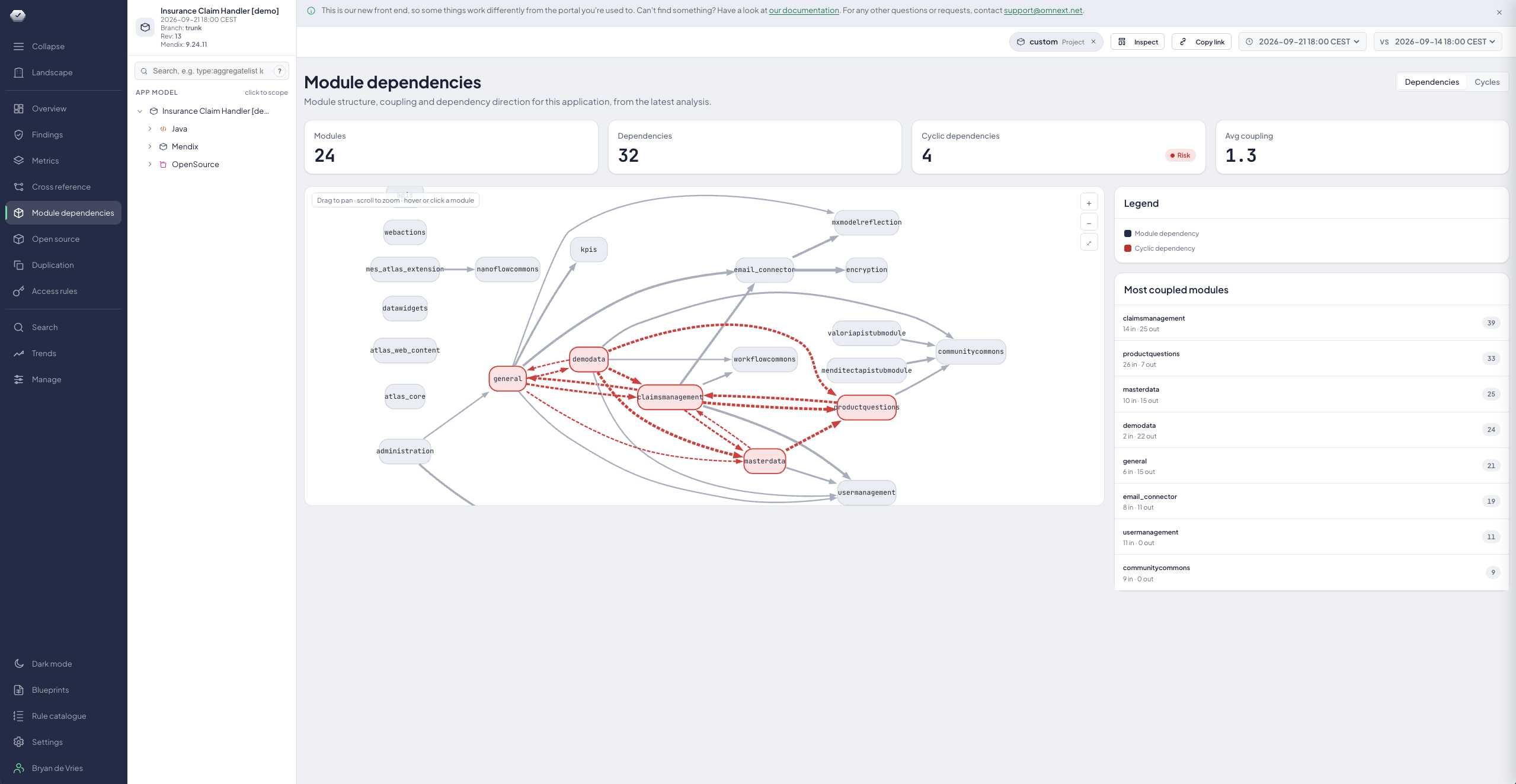Screen dimensions: 1516x784
Task: Open the vs 2026-09-14 comparison dropdown
Action: (1437, 41)
